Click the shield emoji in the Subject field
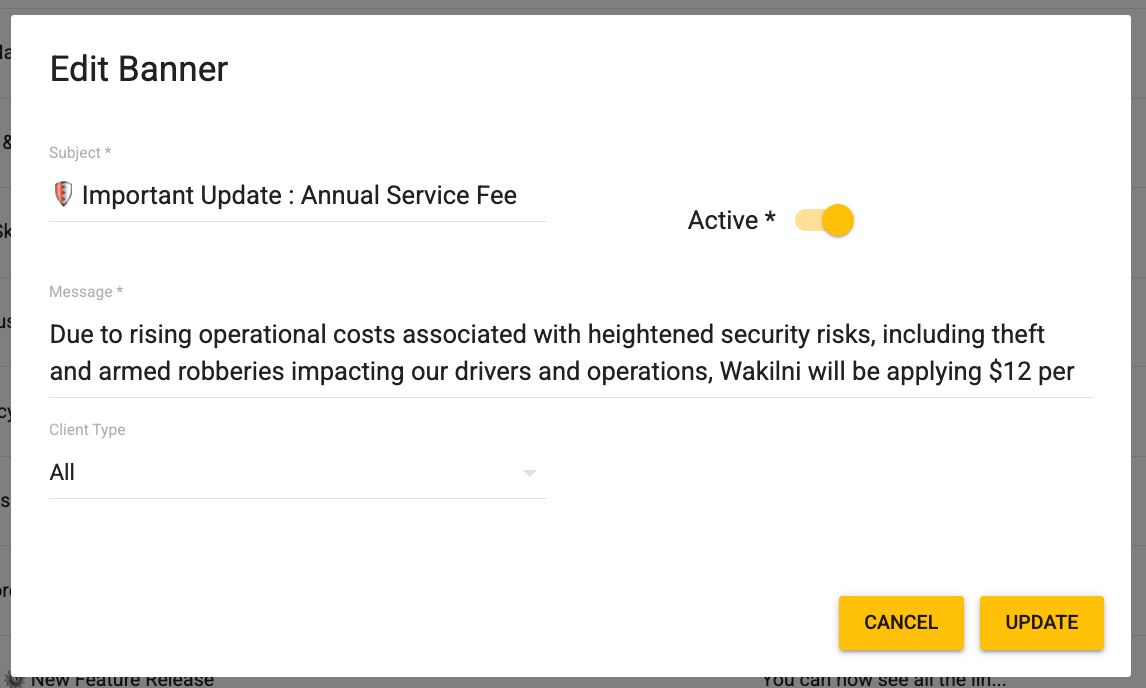The image size is (1146, 688). pyautogui.click(x=64, y=194)
